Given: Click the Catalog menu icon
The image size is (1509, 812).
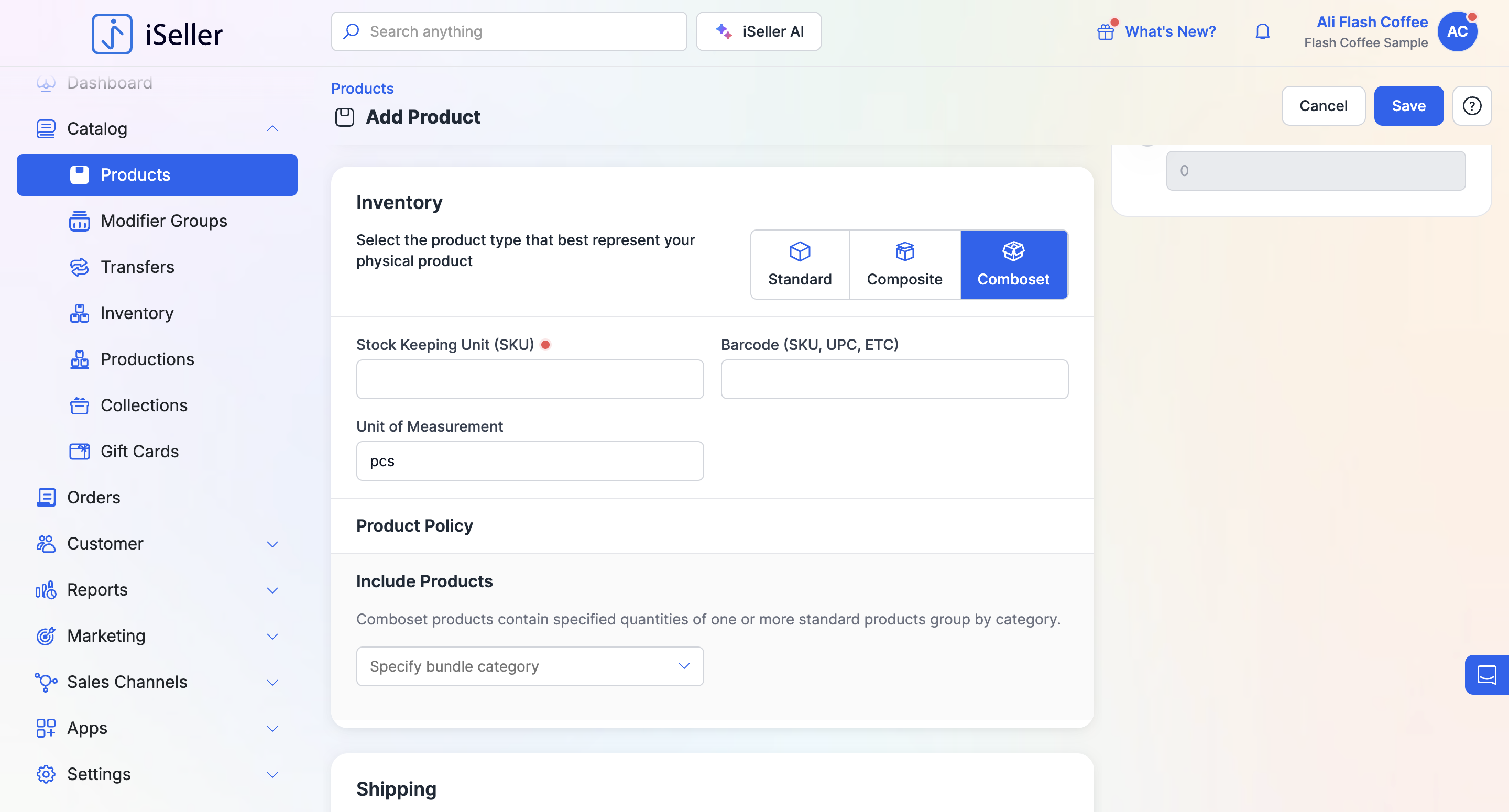Looking at the screenshot, I should (x=46, y=128).
